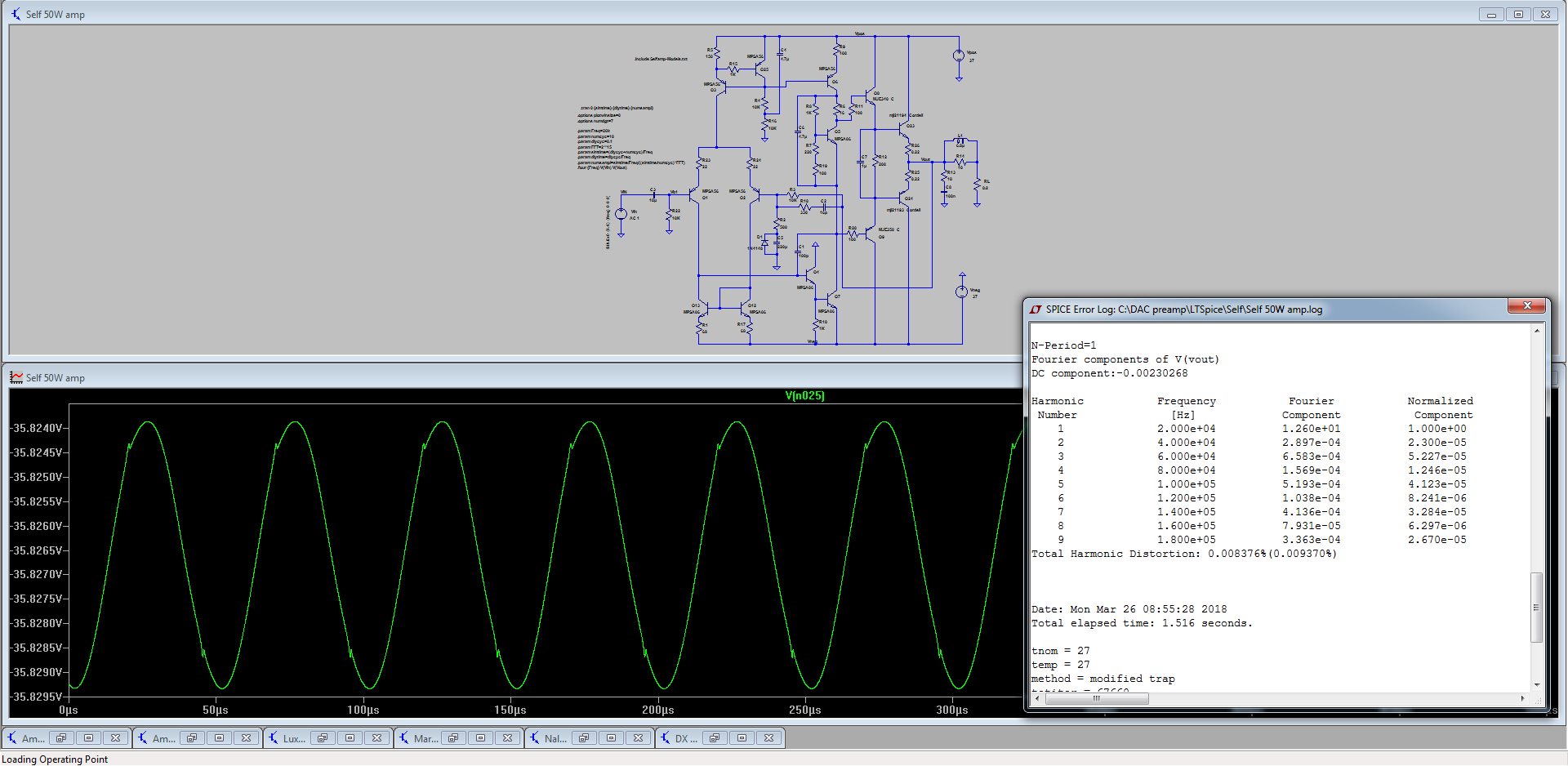The image size is (1568, 766).
Task: Click the vertical scrollbar thumb in the error log
Action: [x=1537, y=608]
